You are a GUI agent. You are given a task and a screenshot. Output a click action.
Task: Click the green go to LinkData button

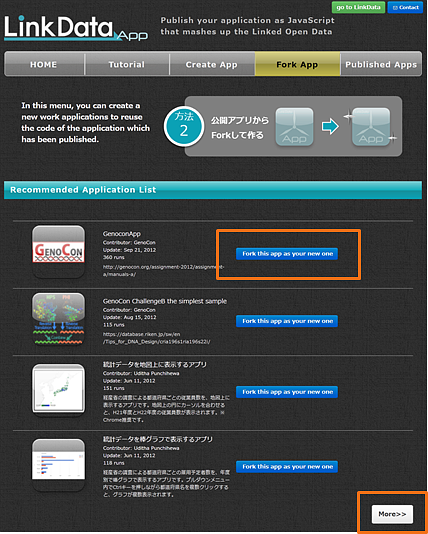coord(359,7)
